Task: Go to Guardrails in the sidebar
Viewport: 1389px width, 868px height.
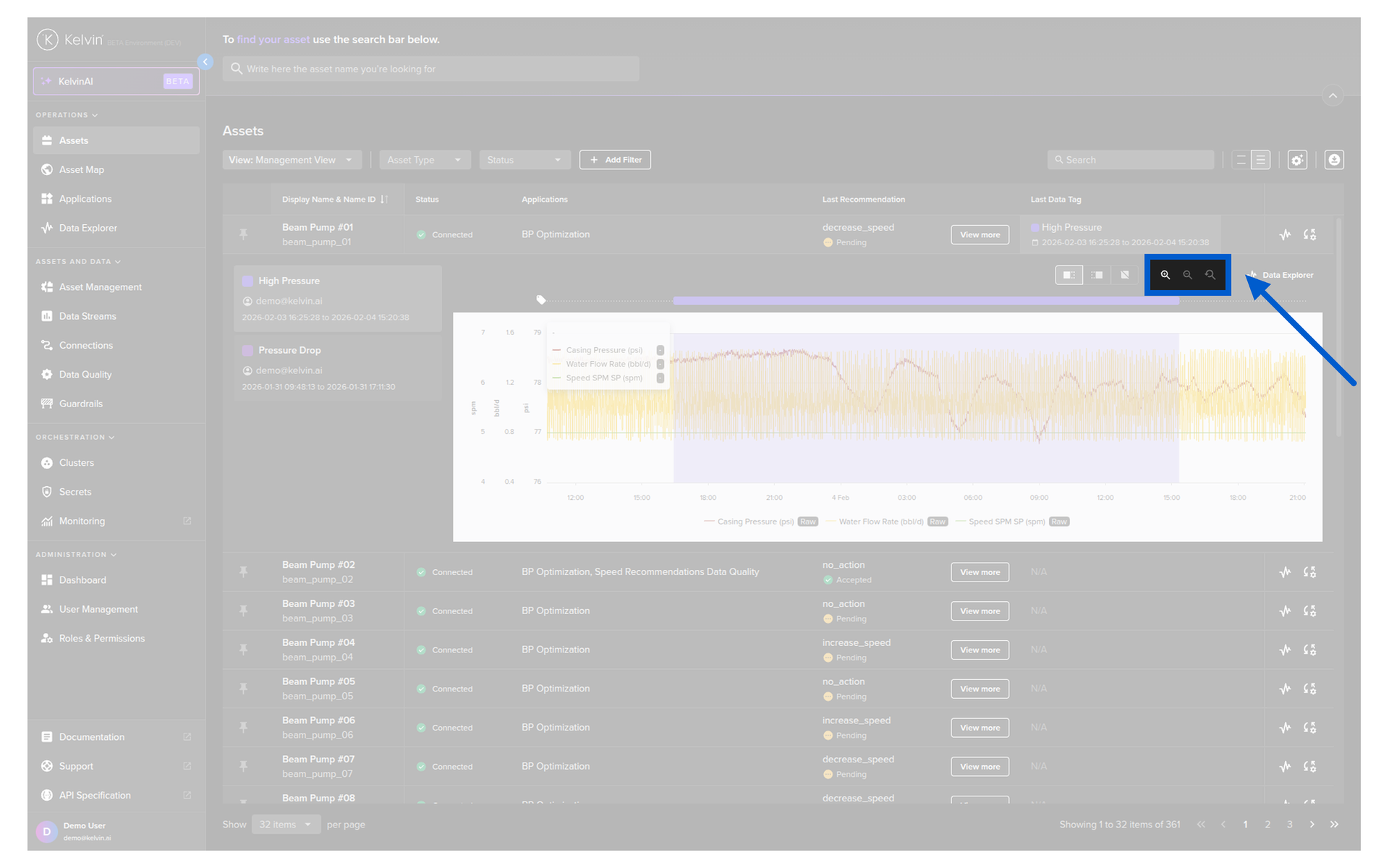Action: [x=81, y=404]
